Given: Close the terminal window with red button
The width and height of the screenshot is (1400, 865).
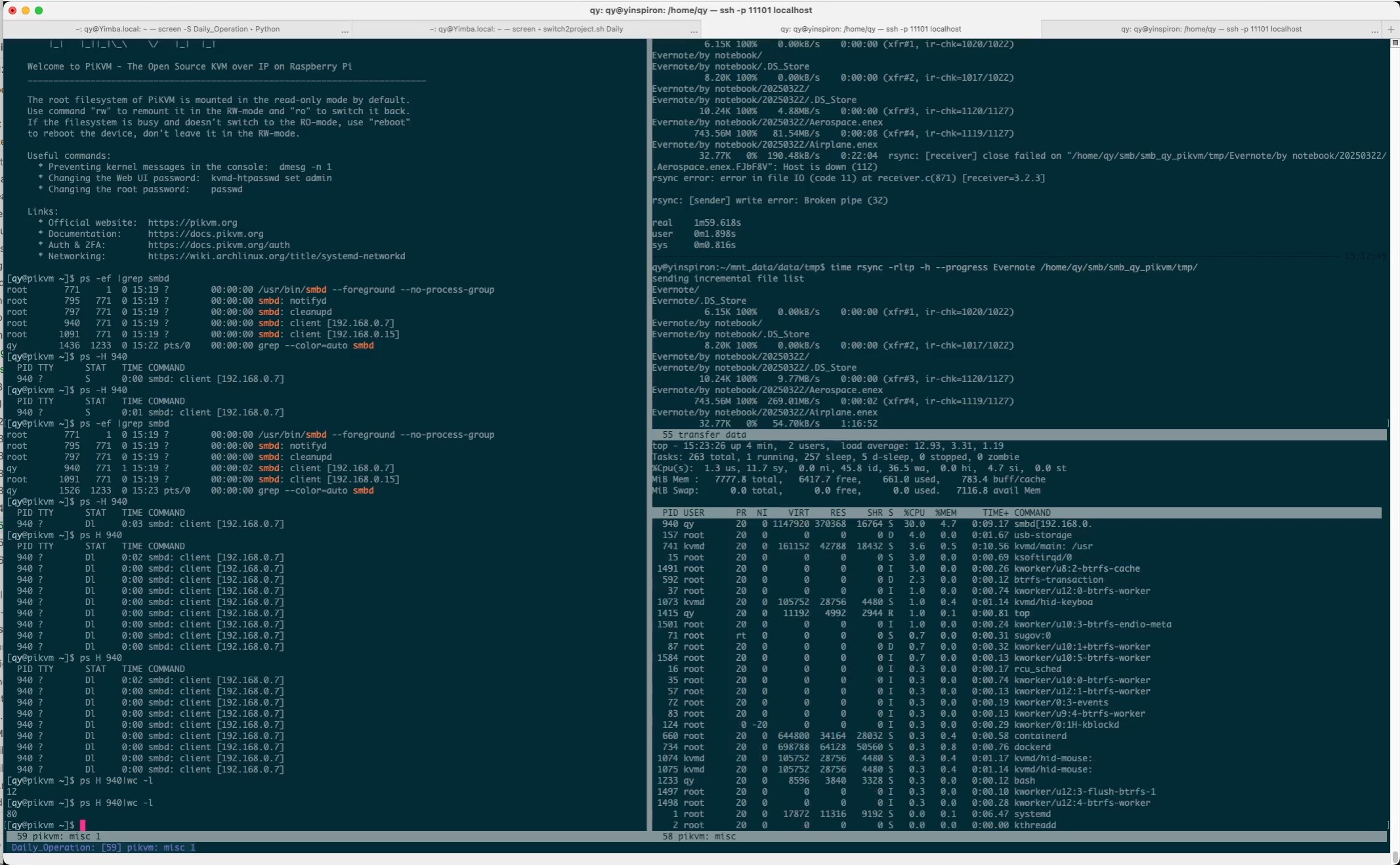Looking at the screenshot, I should [12, 11].
